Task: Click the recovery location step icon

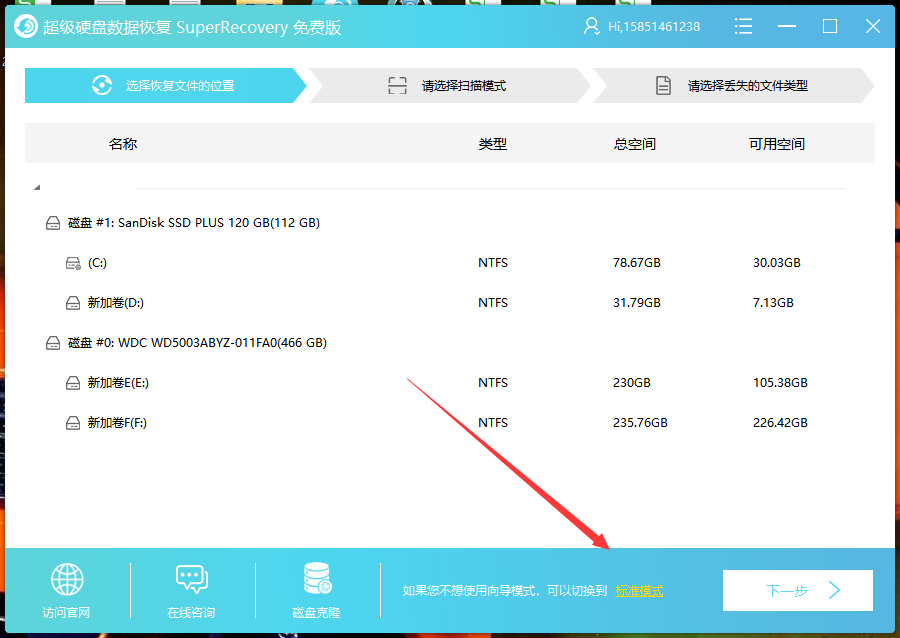Action: [102, 85]
